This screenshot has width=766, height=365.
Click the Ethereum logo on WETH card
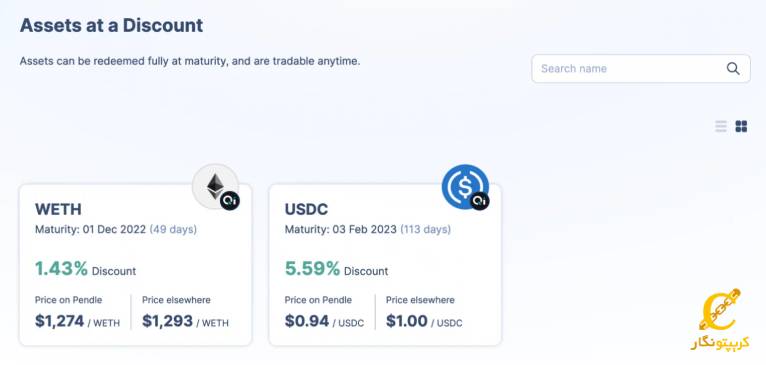[215, 187]
